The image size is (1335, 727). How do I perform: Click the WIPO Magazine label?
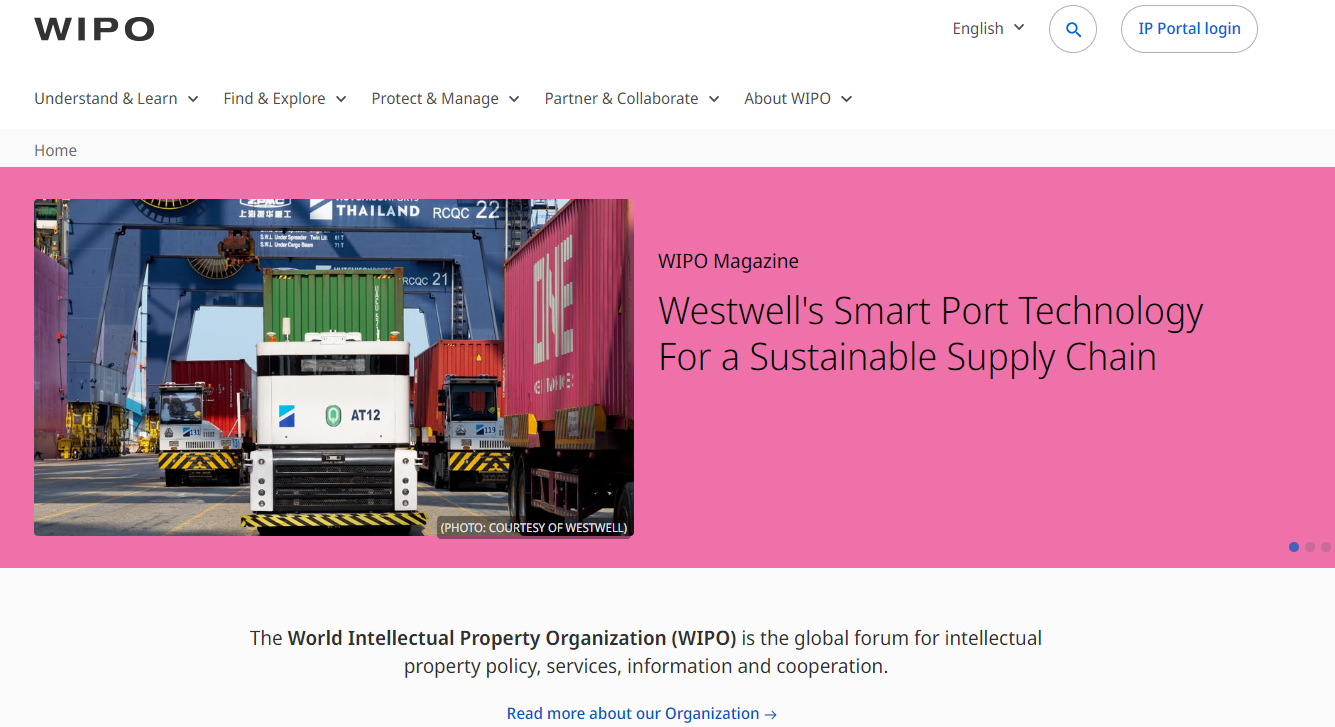[728, 261]
